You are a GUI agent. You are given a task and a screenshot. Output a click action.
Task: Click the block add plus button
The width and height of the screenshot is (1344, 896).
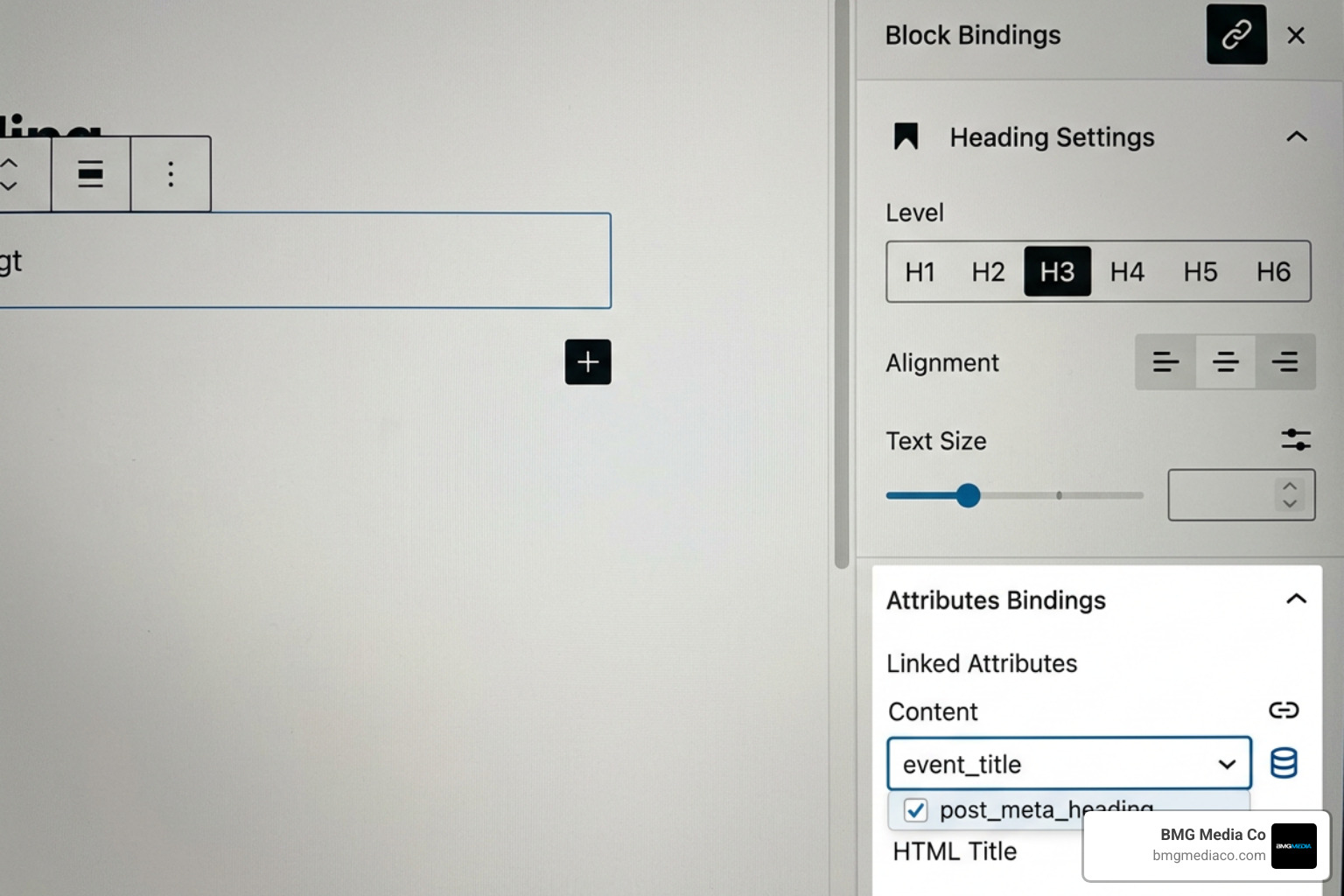click(x=588, y=361)
